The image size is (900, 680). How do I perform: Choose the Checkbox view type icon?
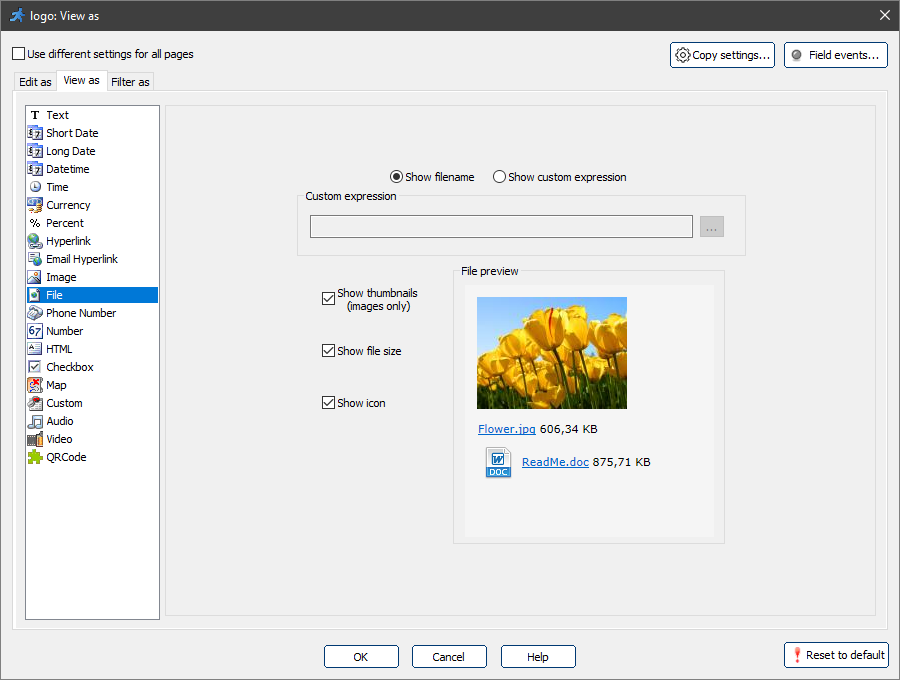pyautogui.click(x=35, y=366)
